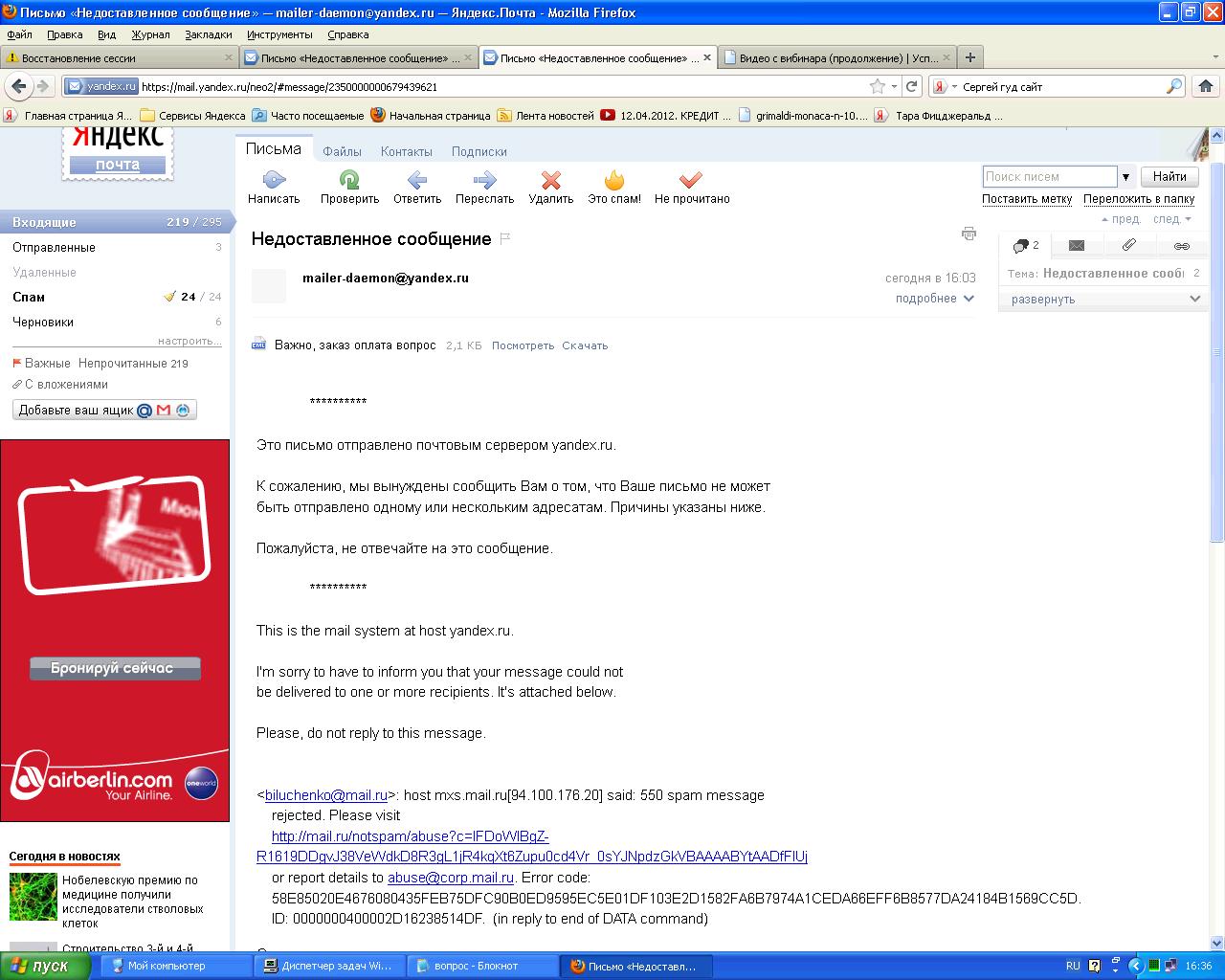Screen dimensions: 1225x980
Task: Go forward with Firefox forward arrow
Action: click(43, 86)
